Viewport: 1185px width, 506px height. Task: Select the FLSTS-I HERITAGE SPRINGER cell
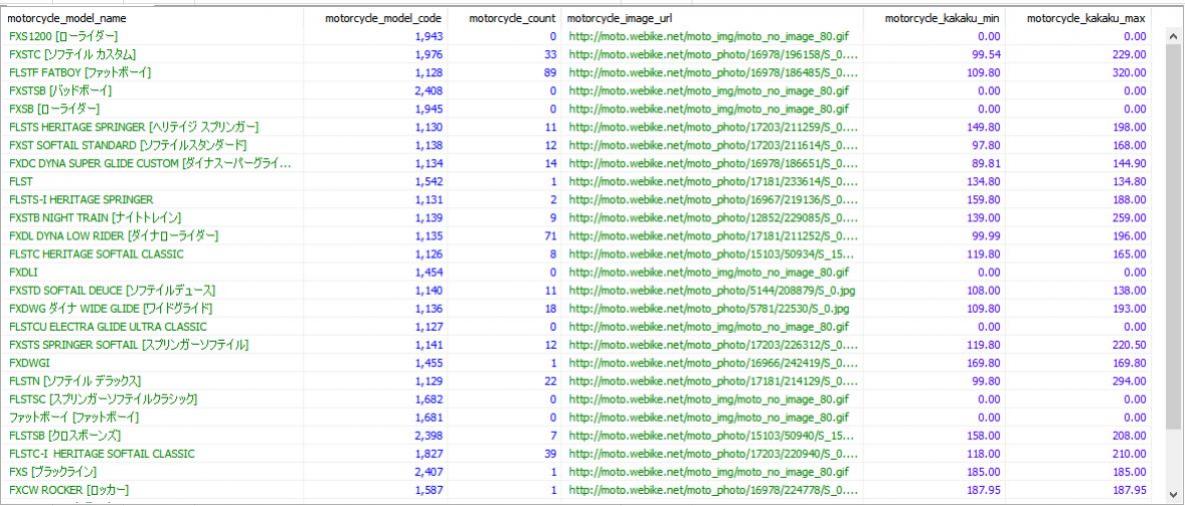pos(151,199)
